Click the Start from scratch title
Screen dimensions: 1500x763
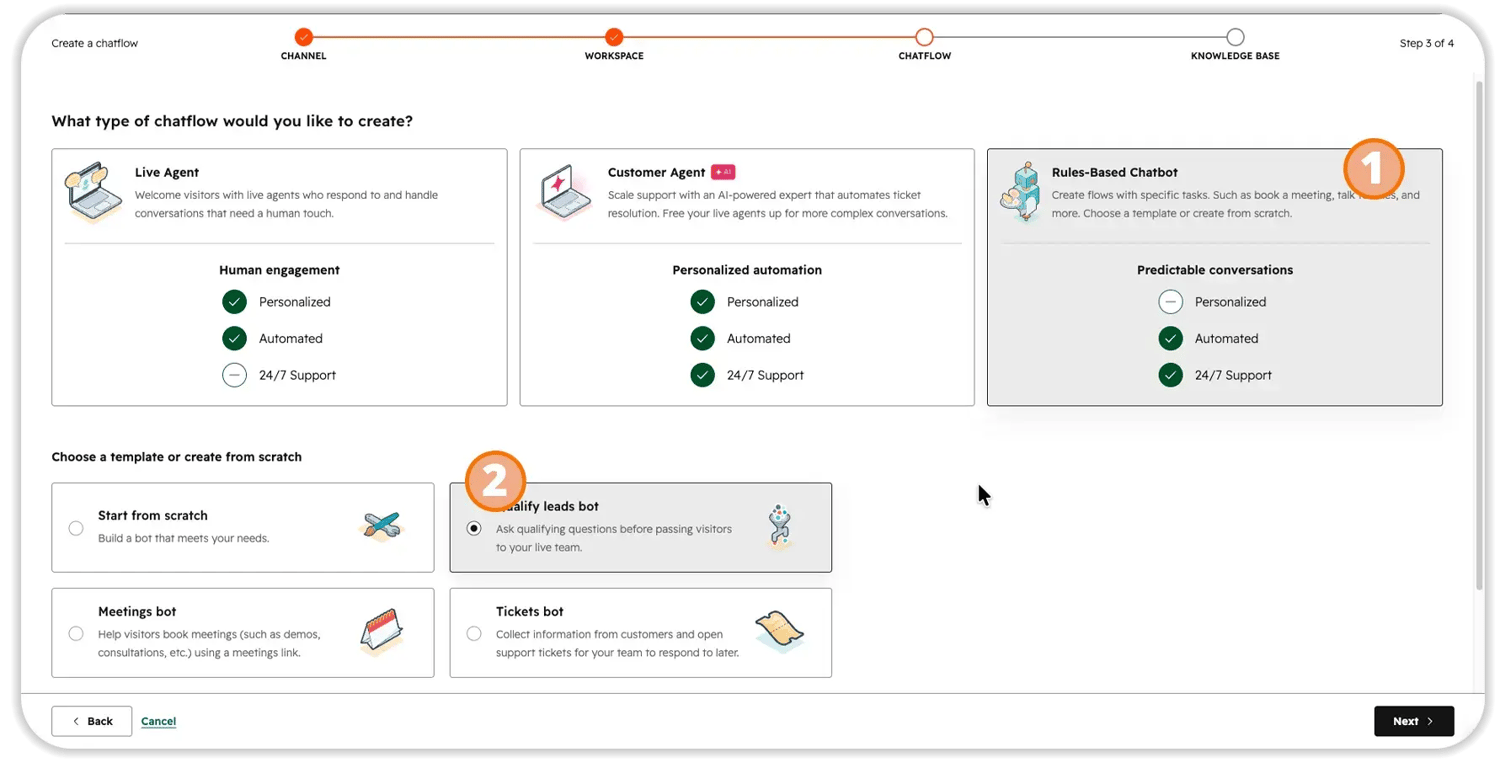point(153,516)
